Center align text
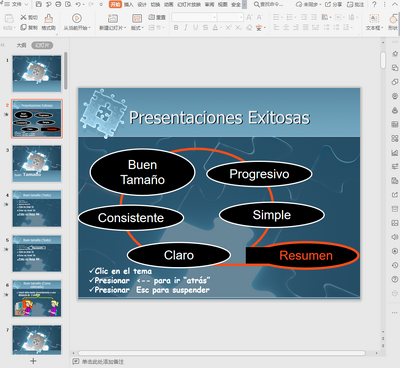This screenshot has width=400, height=368. pos(286,28)
